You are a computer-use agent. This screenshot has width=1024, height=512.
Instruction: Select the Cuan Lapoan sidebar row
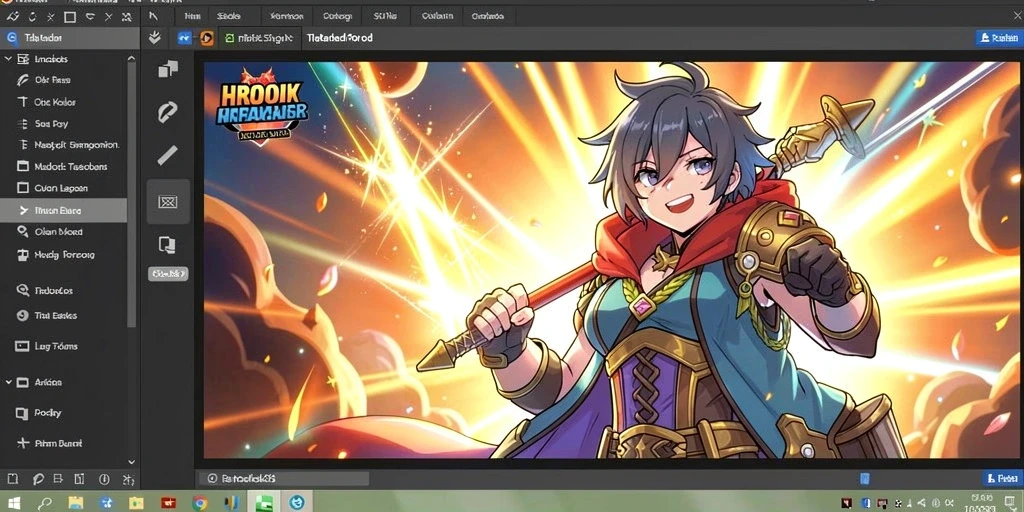[x=65, y=188]
